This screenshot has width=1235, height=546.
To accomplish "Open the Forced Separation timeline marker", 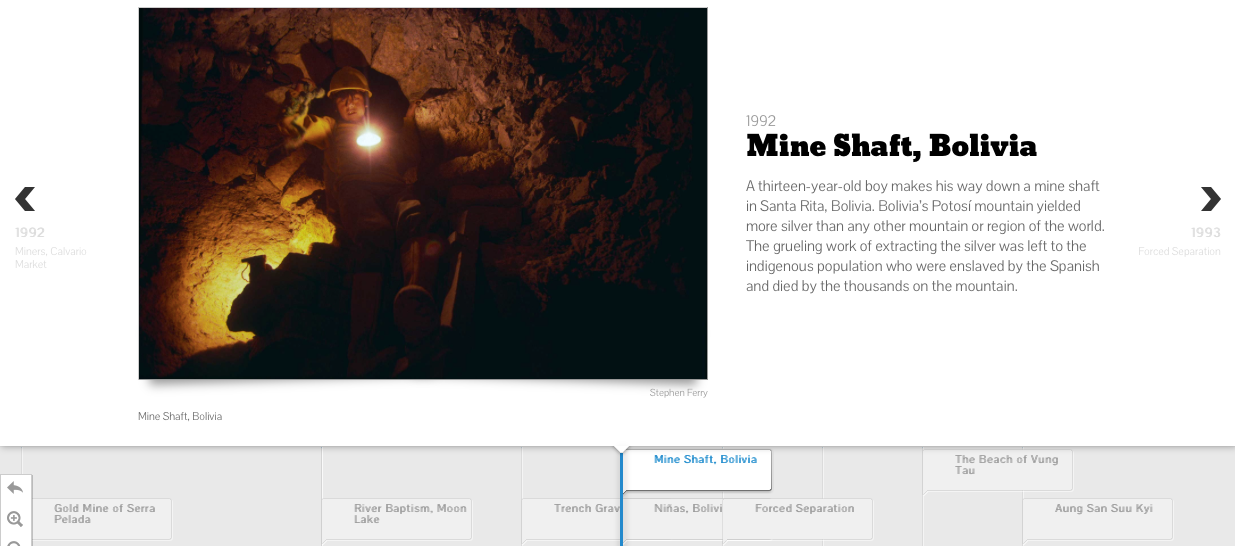I will [x=804, y=509].
